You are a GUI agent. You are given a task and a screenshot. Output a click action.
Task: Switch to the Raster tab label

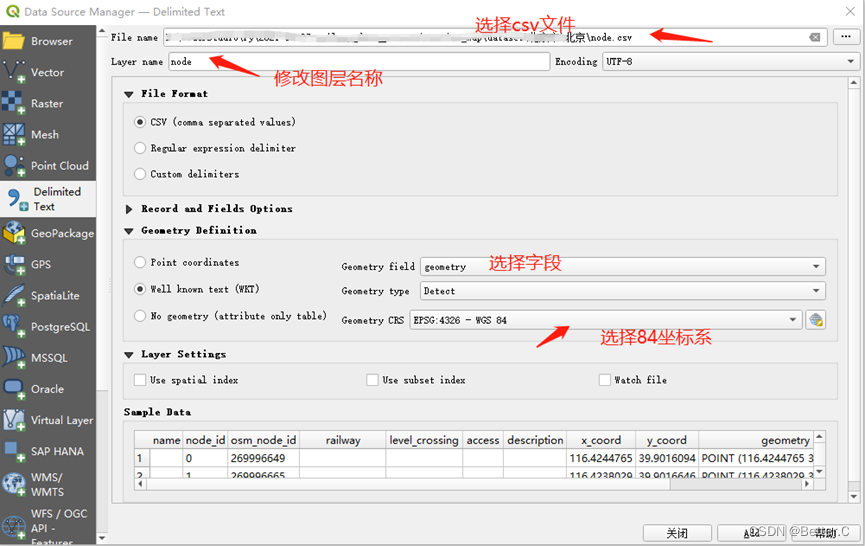[x=47, y=104]
